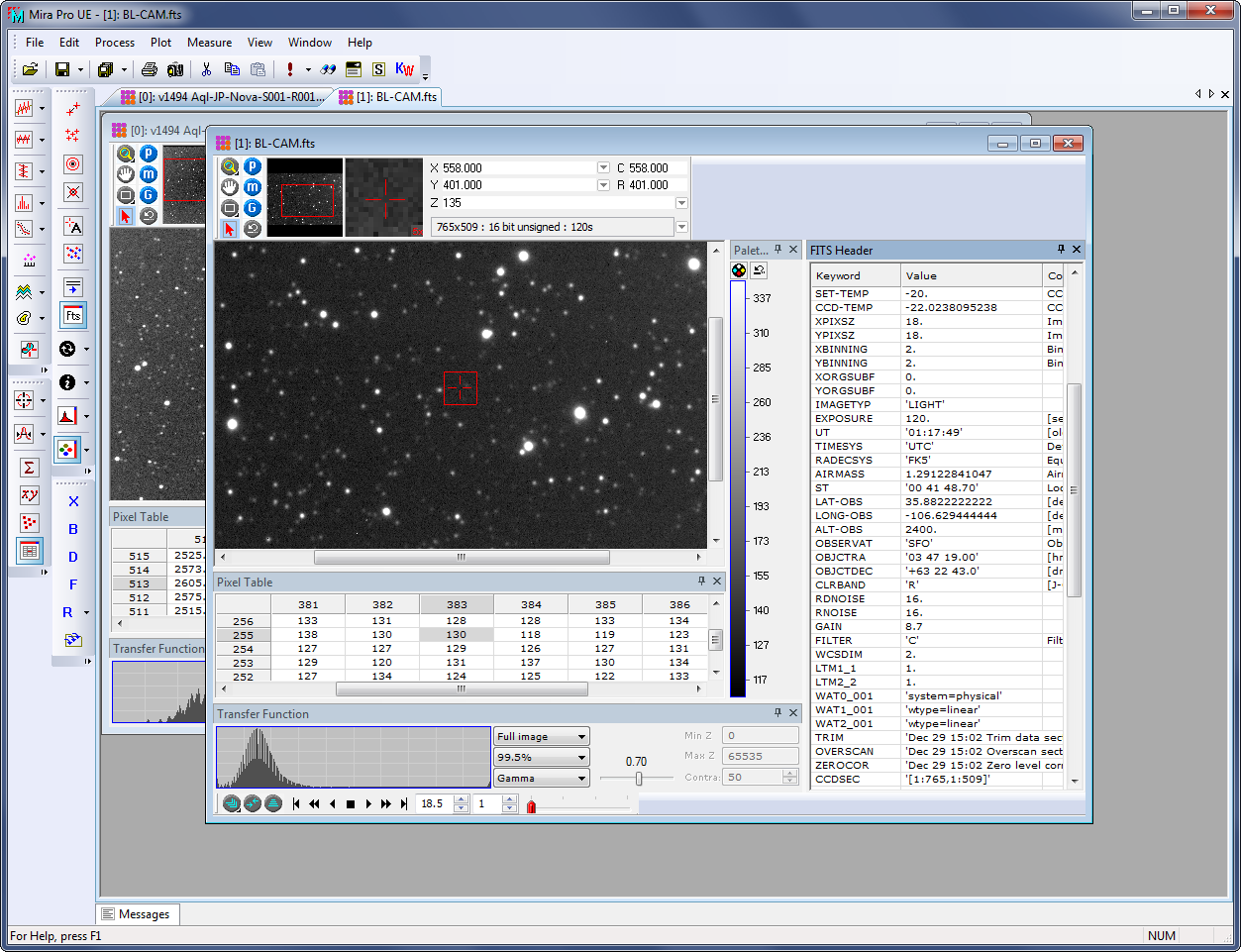Switch to the Messages tab

(x=137, y=914)
